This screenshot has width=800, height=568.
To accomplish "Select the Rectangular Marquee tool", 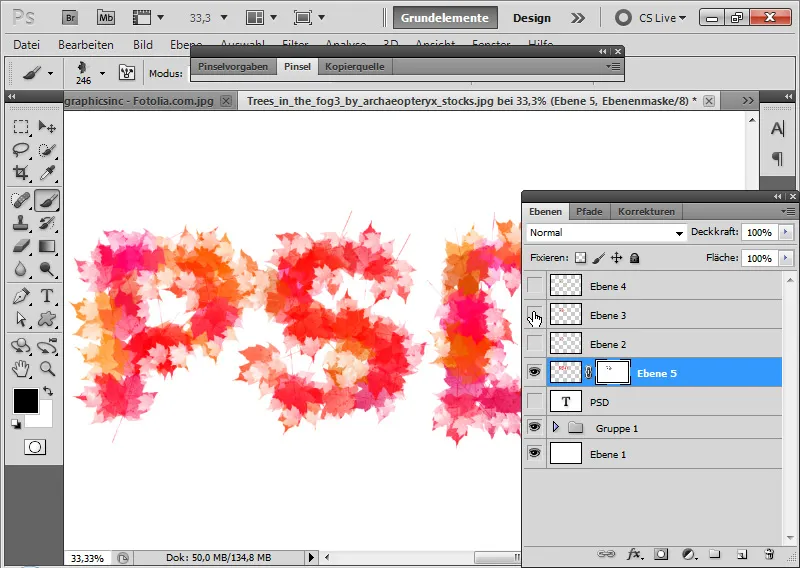I will pyautogui.click(x=21, y=126).
